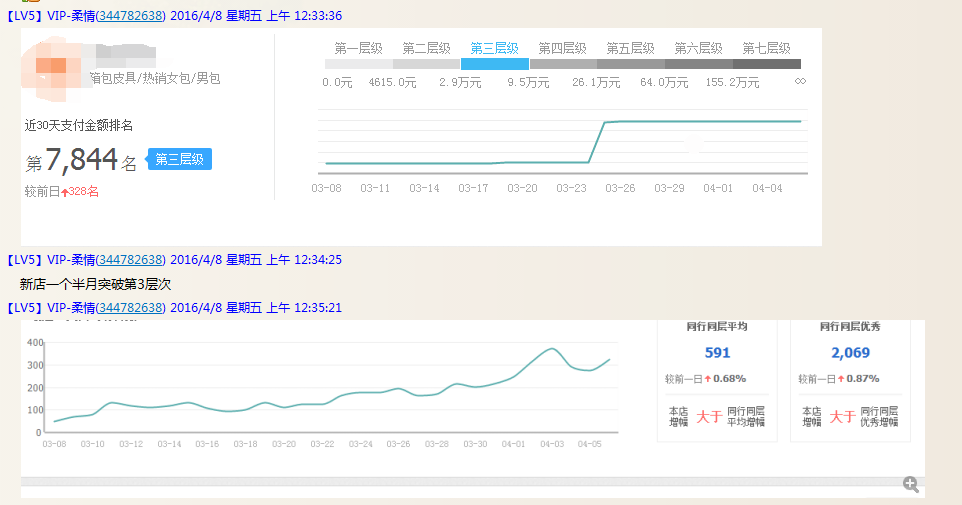Open user ID link in 12:35:21 message
Image resolution: width=962 pixels, height=505 pixels.
point(132,308)
